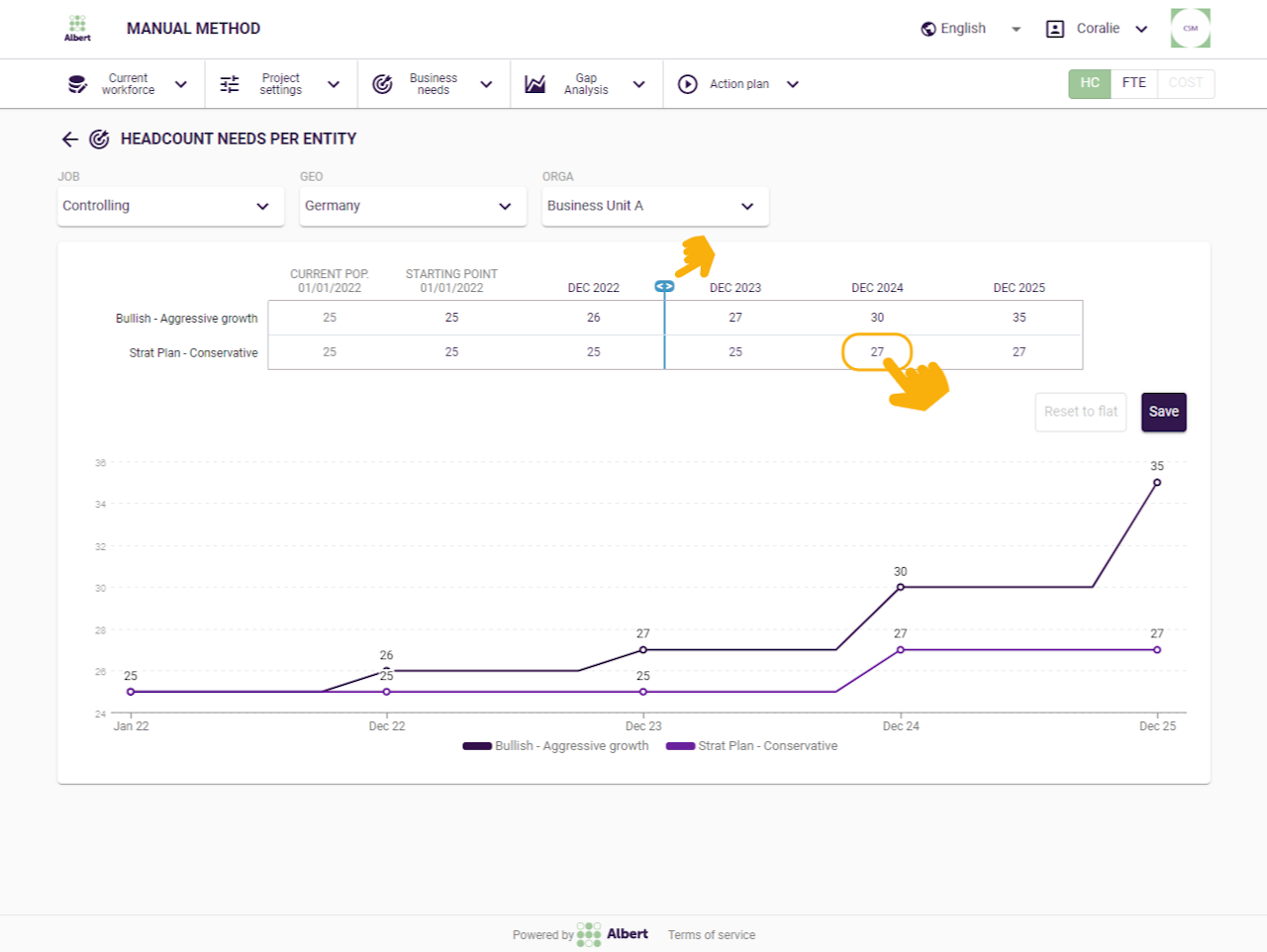Click the Current workforce database icon

(77, 84)
